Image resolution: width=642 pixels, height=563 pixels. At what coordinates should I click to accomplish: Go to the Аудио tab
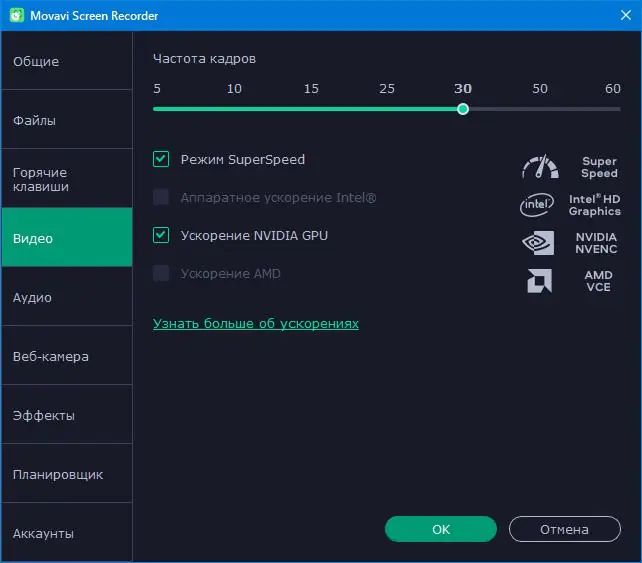point(67,297)
